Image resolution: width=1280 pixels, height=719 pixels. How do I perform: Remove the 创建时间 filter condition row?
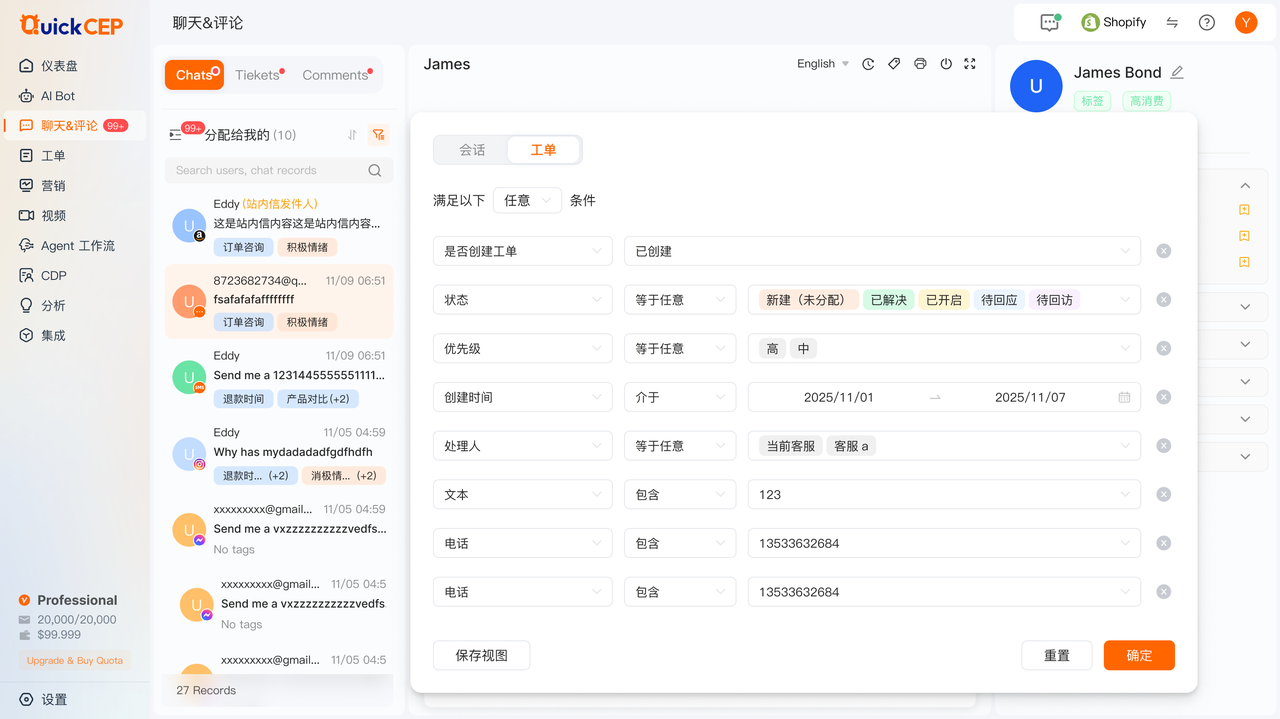pos(1163,397)
